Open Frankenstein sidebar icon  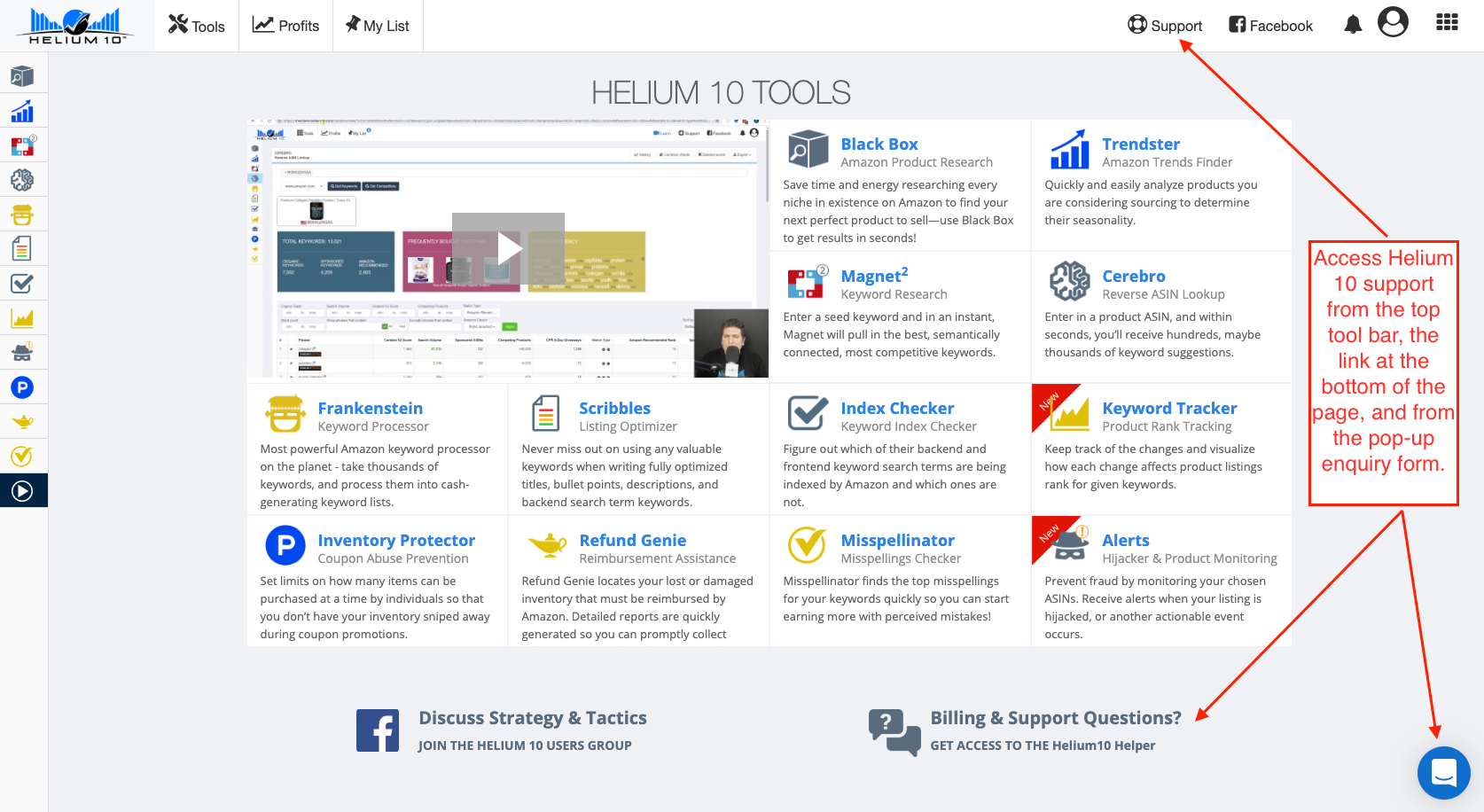(22, 215)
